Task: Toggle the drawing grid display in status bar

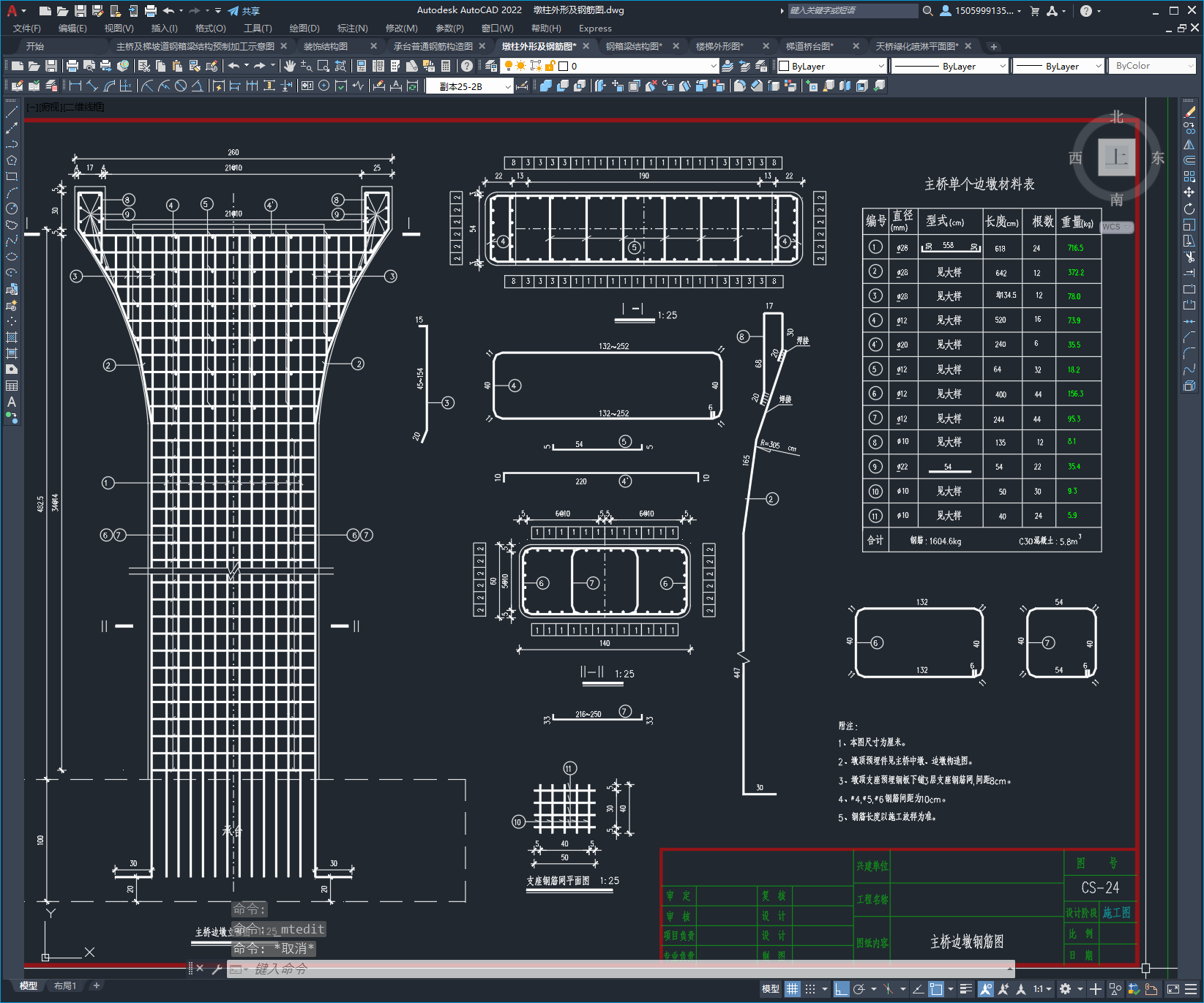Action: point(793,989)
